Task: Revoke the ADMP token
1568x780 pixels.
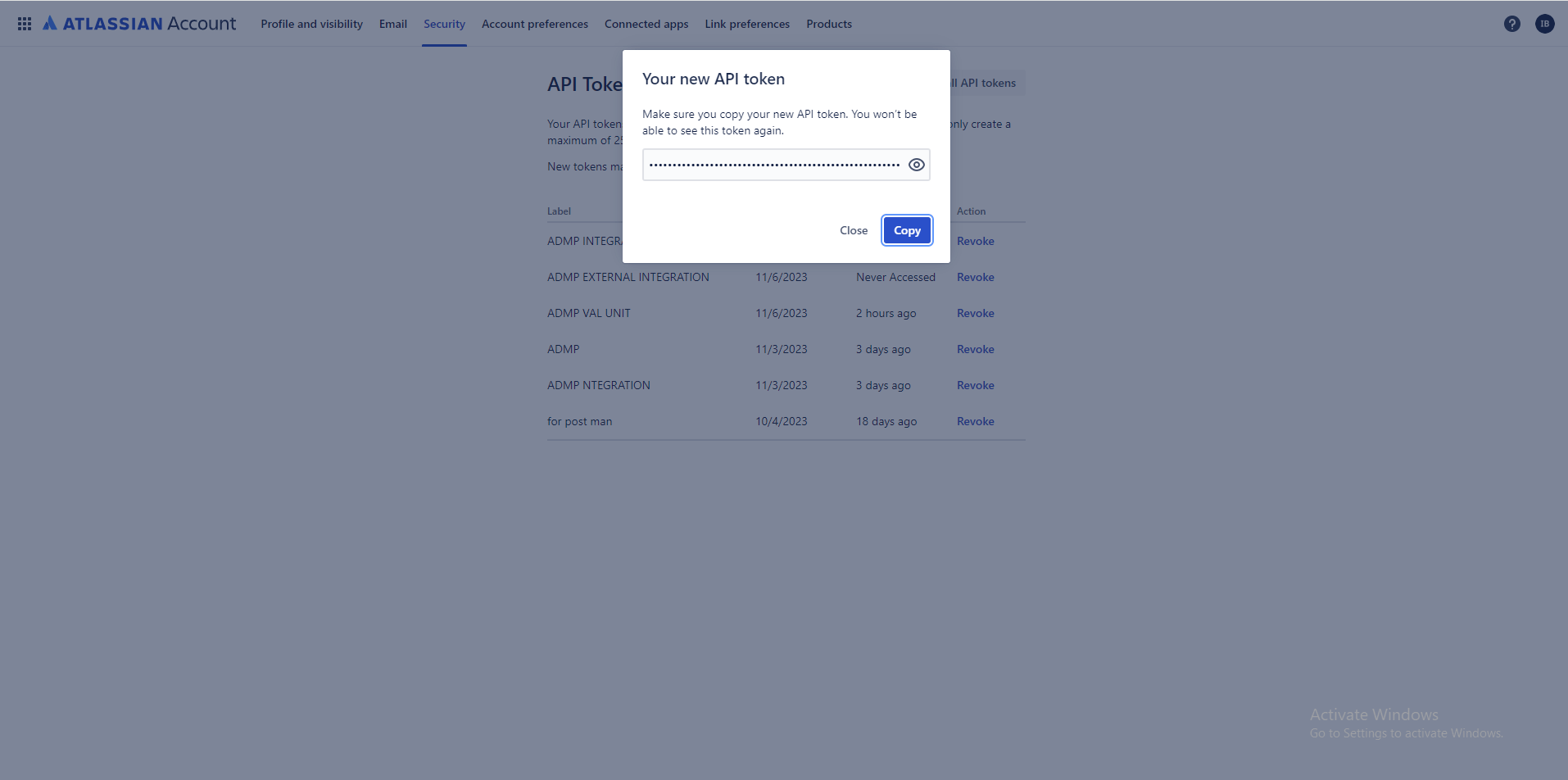Action: click(x=975, y=349)
